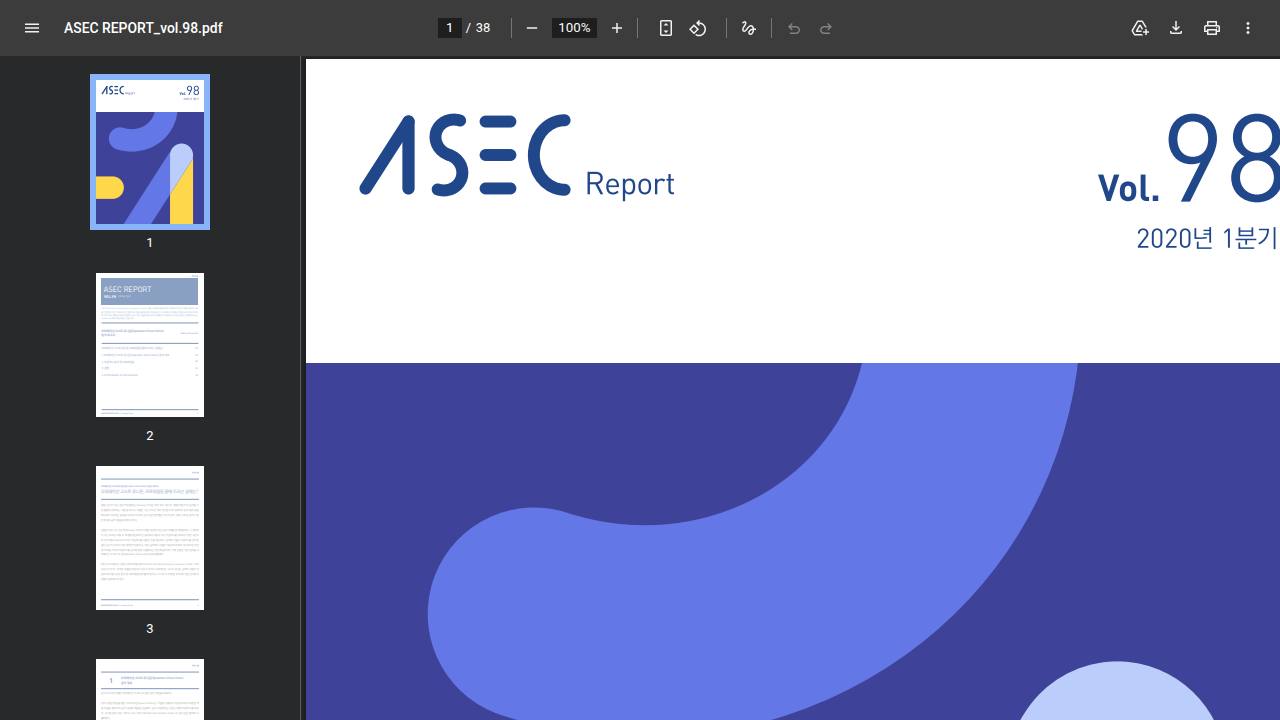Click the 100% zoom level field
The width and height of the screenshot is (1280, 720).
point(574,28)
